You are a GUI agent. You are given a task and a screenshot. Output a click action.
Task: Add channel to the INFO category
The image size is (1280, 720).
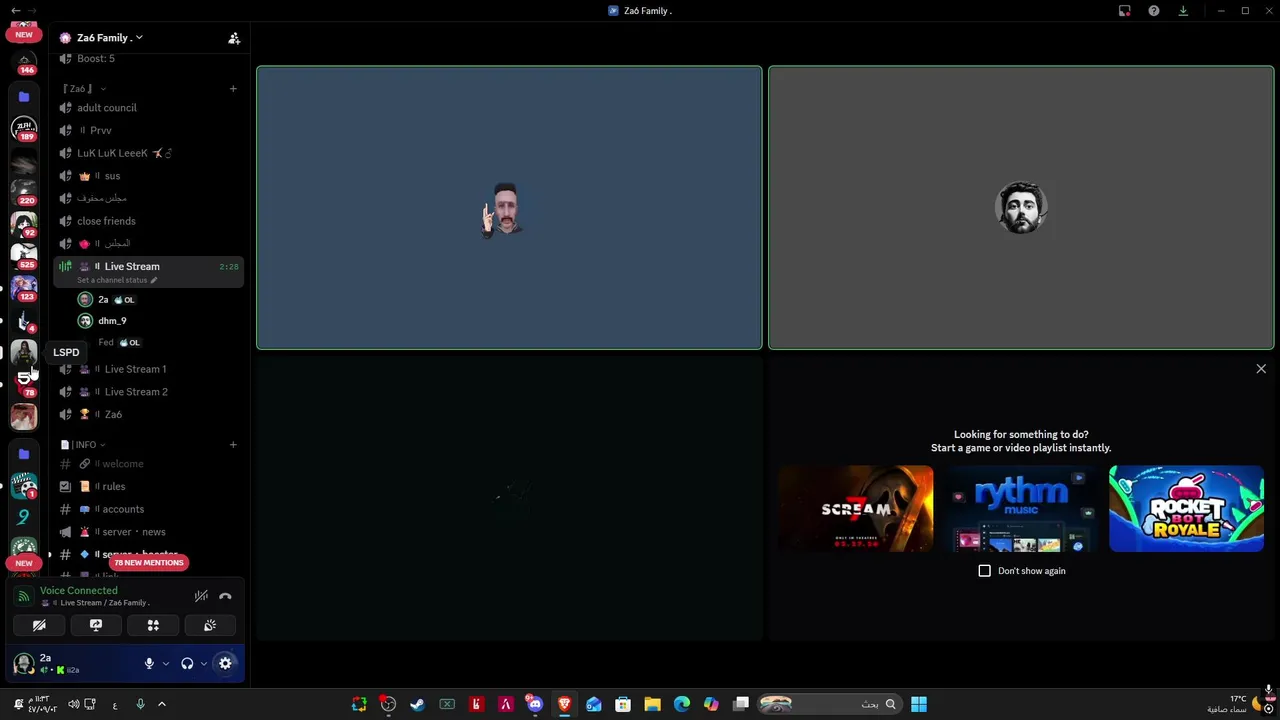click(233, 445)
